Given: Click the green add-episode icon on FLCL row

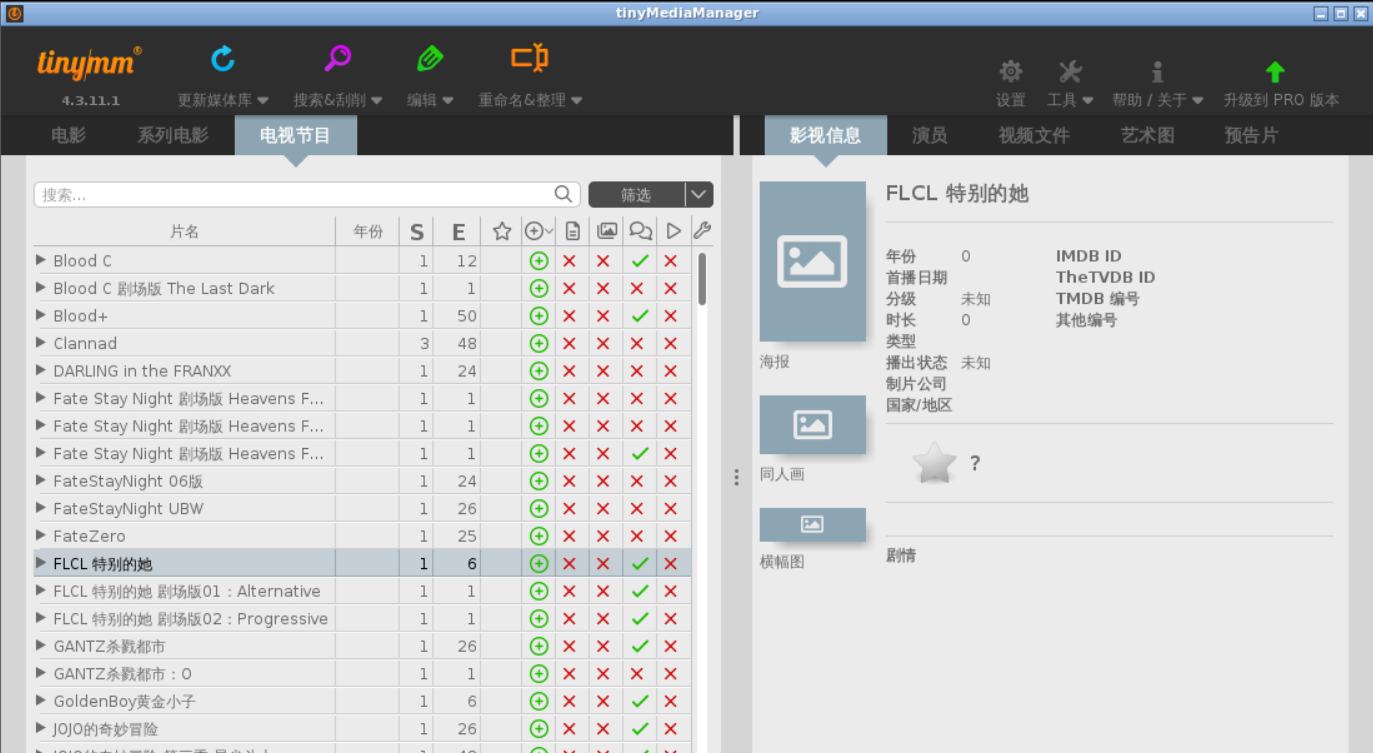Looking at the screenshot, I should [x=538, y=563].
